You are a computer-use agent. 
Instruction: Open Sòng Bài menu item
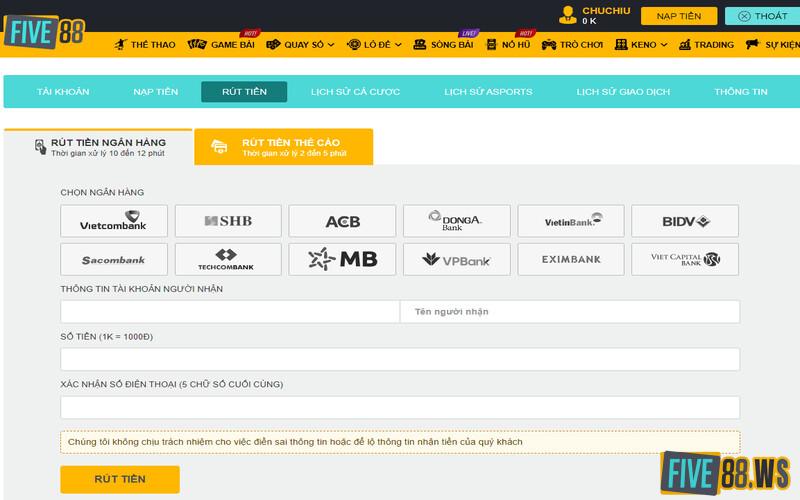pos(452,45)
